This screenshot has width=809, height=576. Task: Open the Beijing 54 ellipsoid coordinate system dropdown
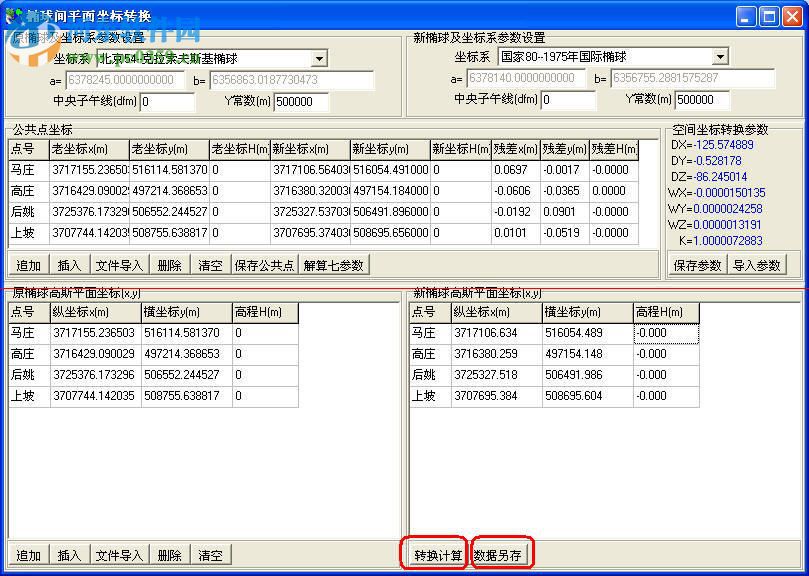tap(321, 58)
